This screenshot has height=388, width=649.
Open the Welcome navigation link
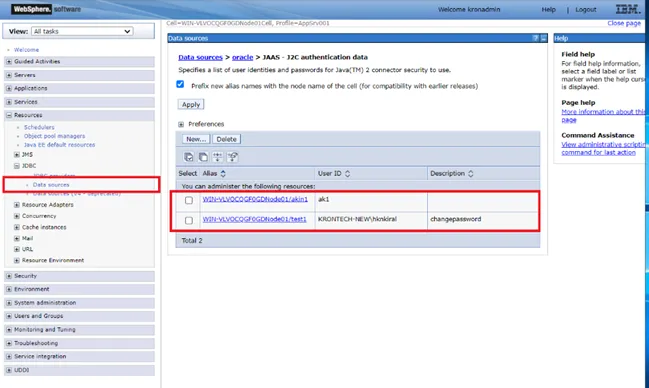(x=26, y=50)
